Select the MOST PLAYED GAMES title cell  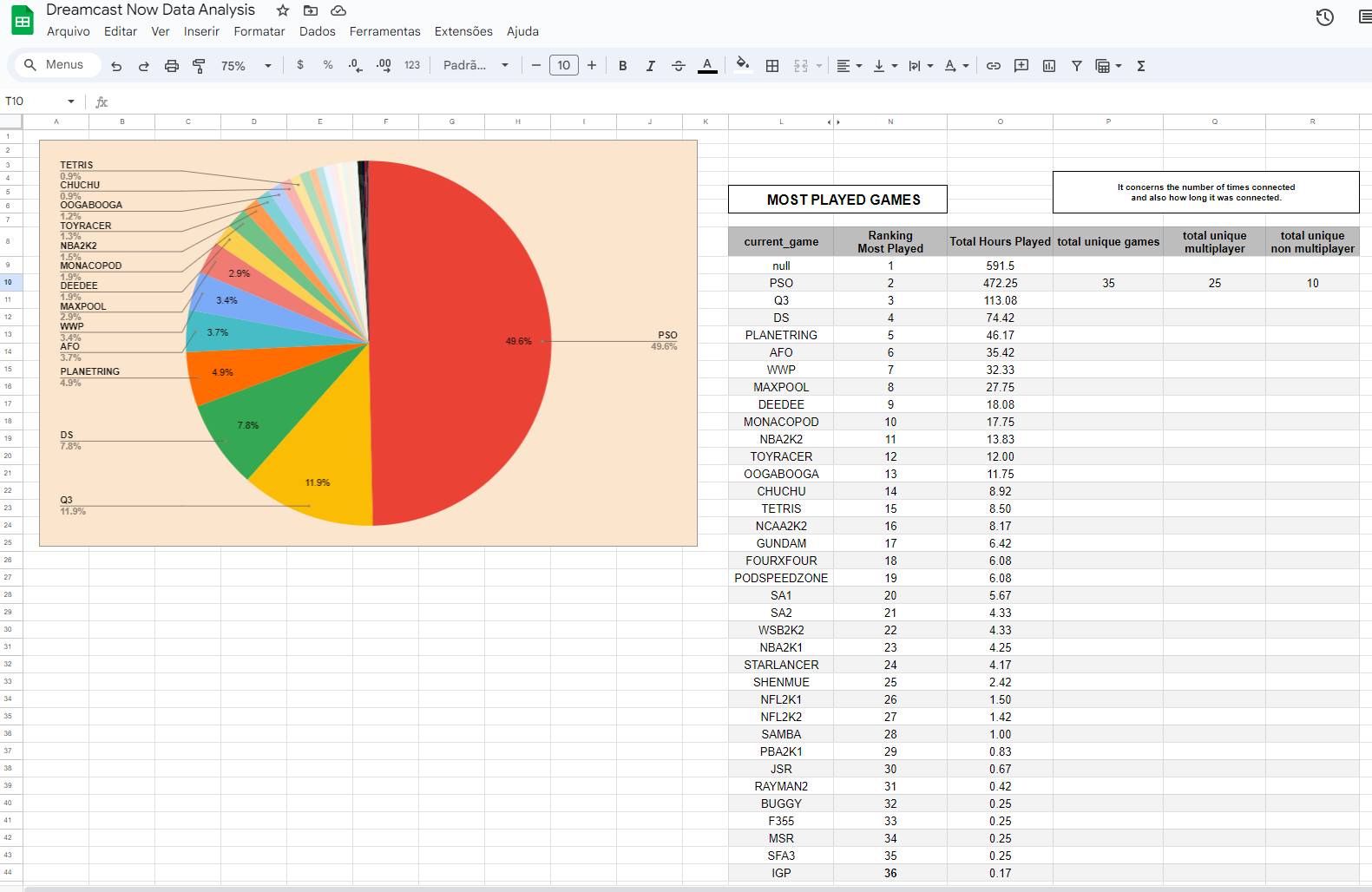point(837,200)
